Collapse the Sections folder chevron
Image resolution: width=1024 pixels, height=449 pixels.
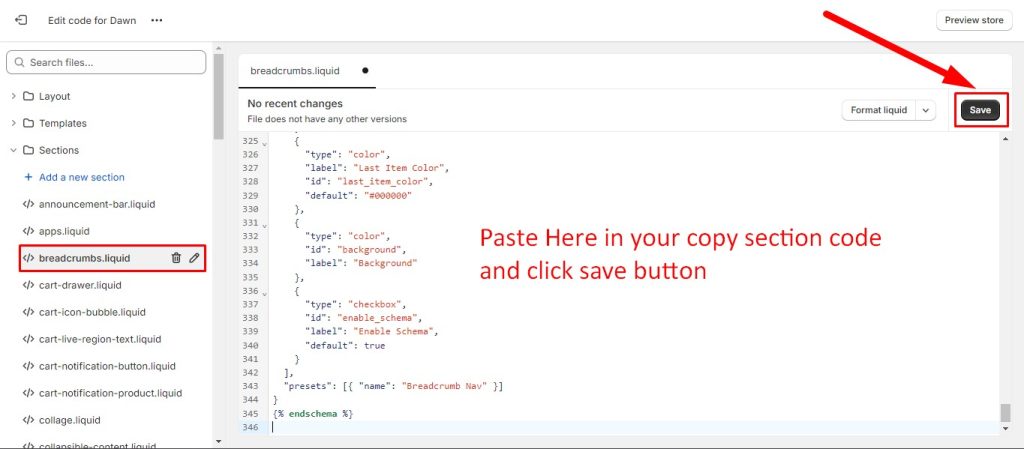pyautogui.click(x=13, y=150)
